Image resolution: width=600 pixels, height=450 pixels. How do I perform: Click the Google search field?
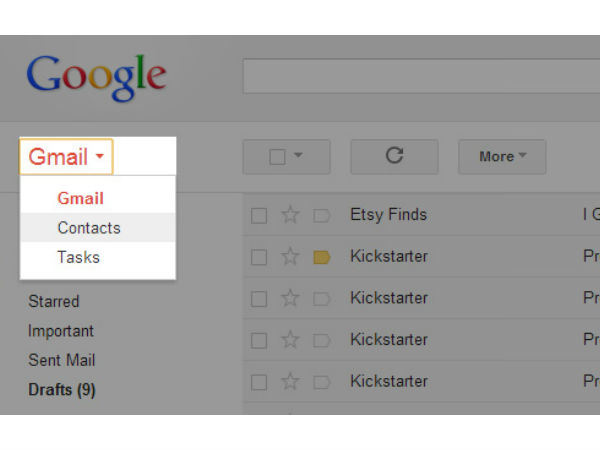click(x=420, y=77)
